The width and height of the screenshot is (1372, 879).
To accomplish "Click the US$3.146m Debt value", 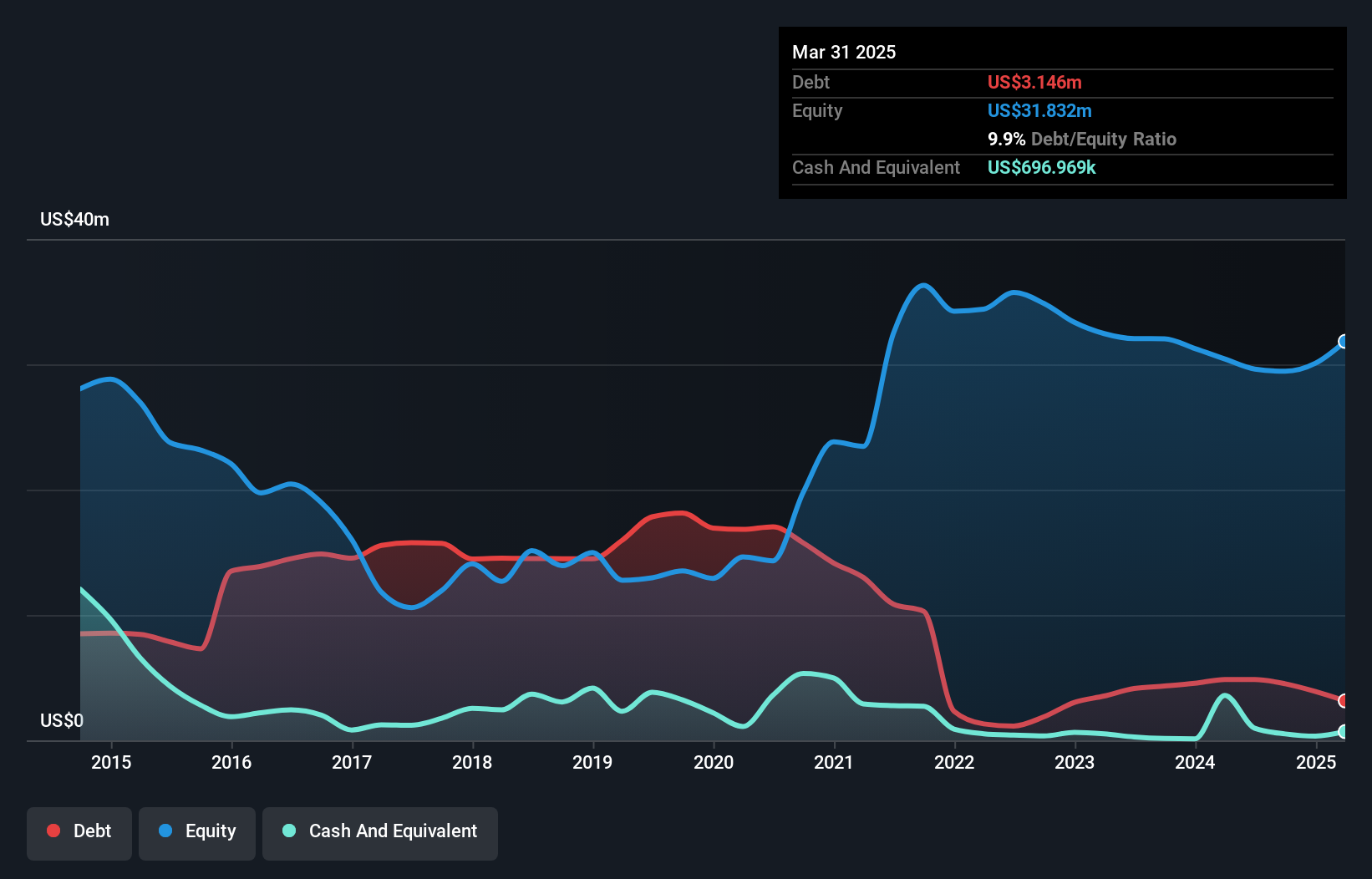I will (x=1034, y=82).
